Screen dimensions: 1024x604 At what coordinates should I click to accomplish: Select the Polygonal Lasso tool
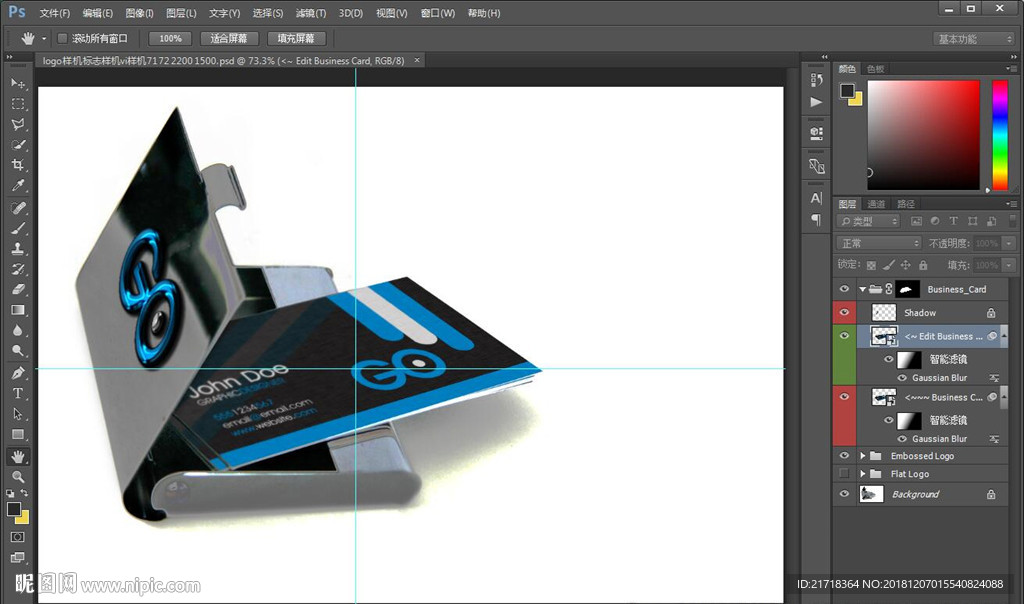point(18,124)
